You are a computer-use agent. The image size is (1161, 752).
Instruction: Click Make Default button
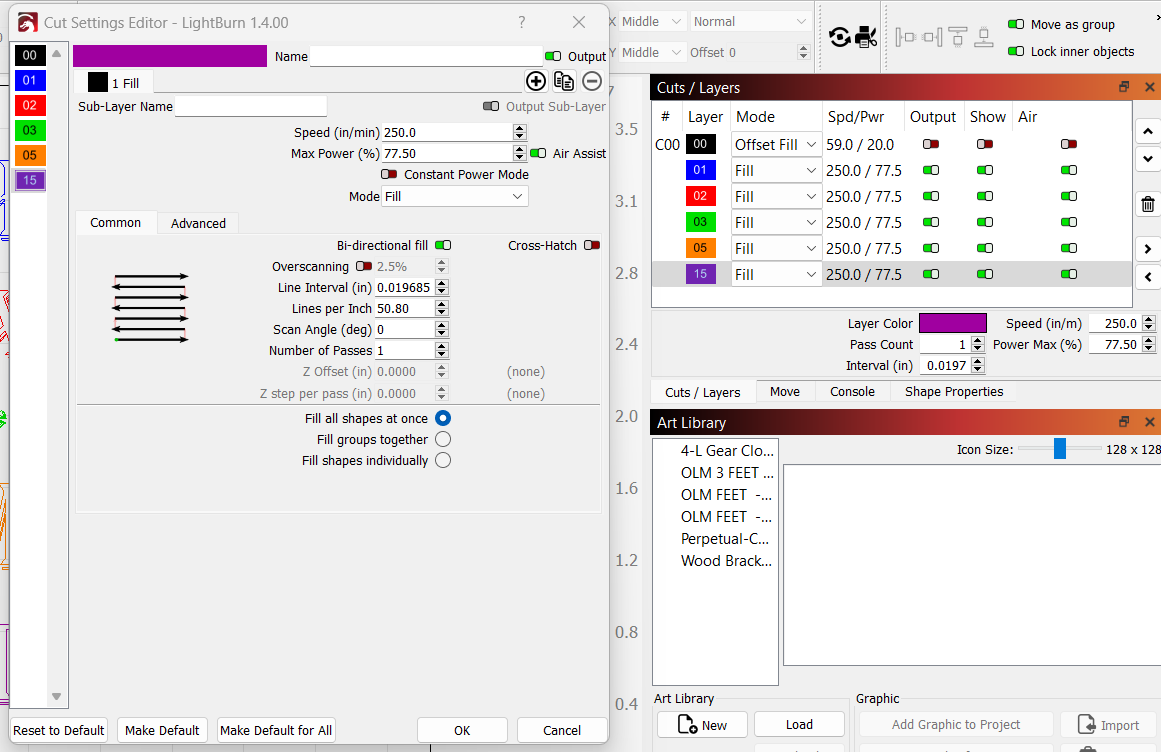coord(162,730)
